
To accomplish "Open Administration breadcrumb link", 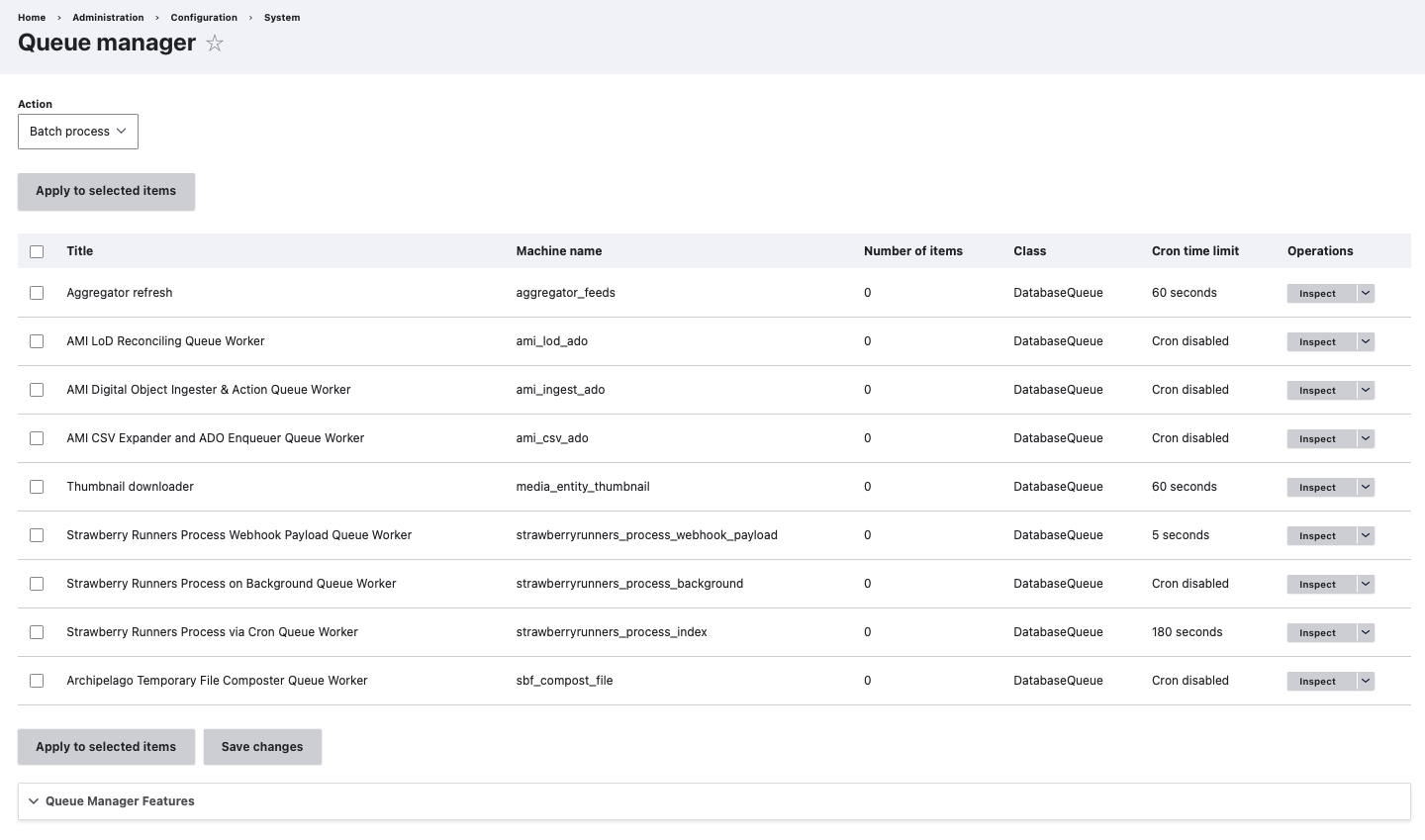I will pos(108,18).
